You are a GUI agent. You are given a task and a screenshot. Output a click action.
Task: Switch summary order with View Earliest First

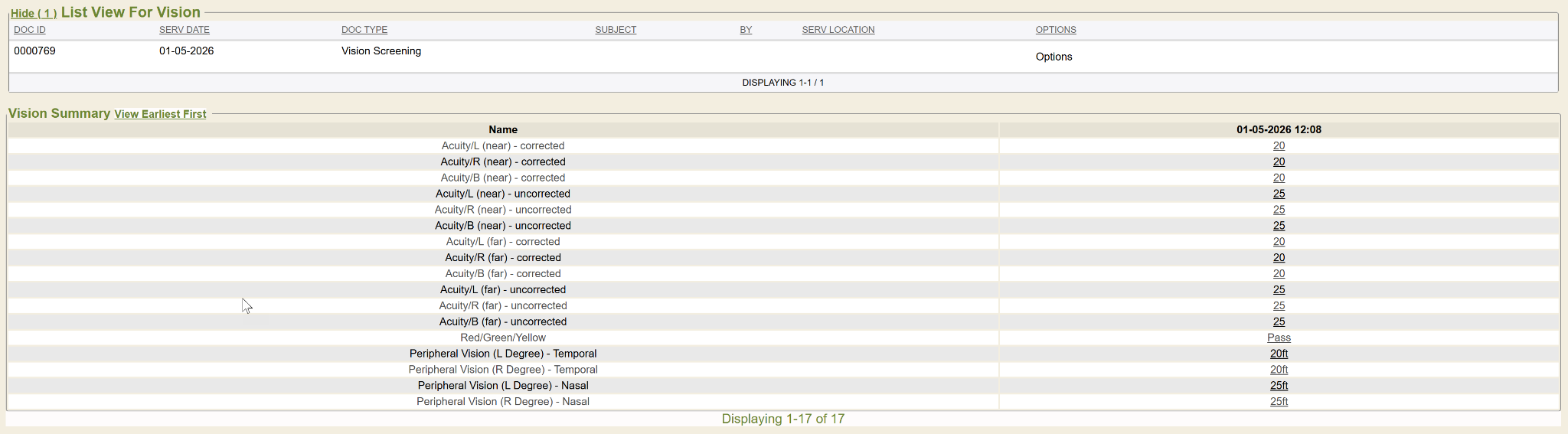(x=160, y=114)
